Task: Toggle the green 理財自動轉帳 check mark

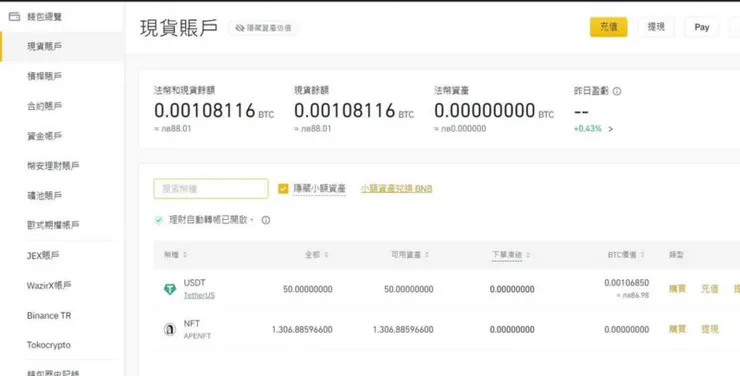Action: coord(159,220)
